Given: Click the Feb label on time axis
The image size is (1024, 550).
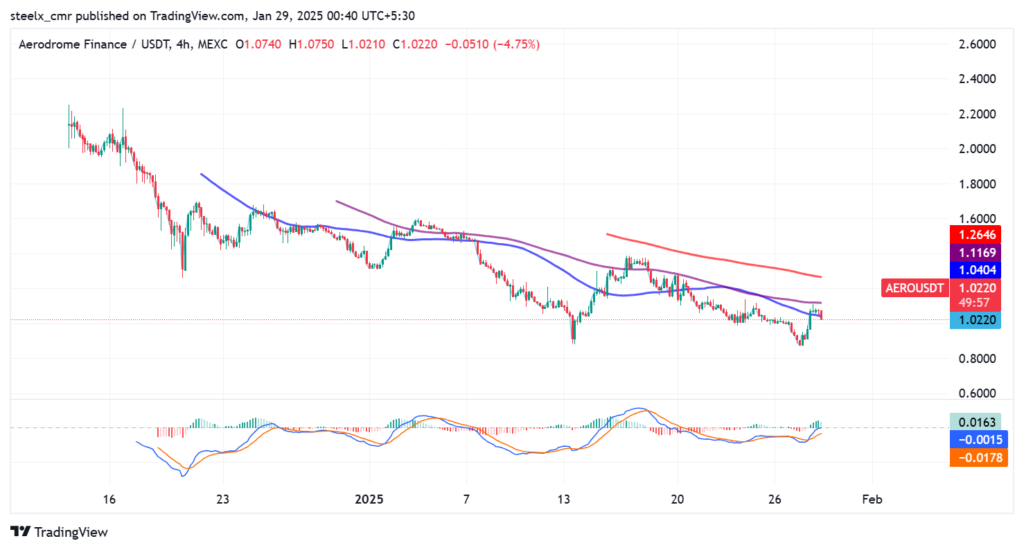Looking at the screenshot, I should tap(872, 499).
